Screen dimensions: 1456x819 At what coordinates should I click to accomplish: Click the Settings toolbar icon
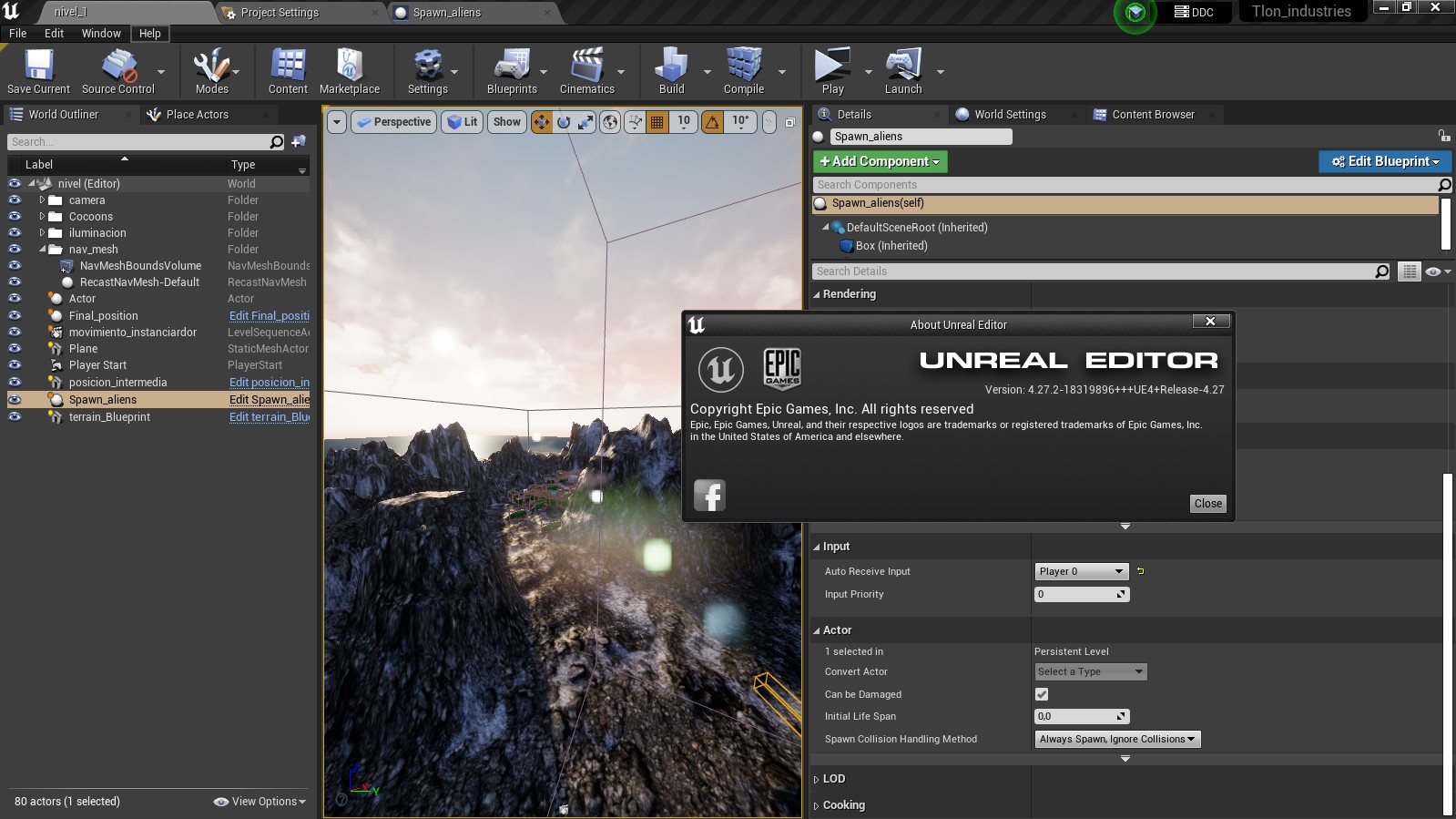point(427,71)
